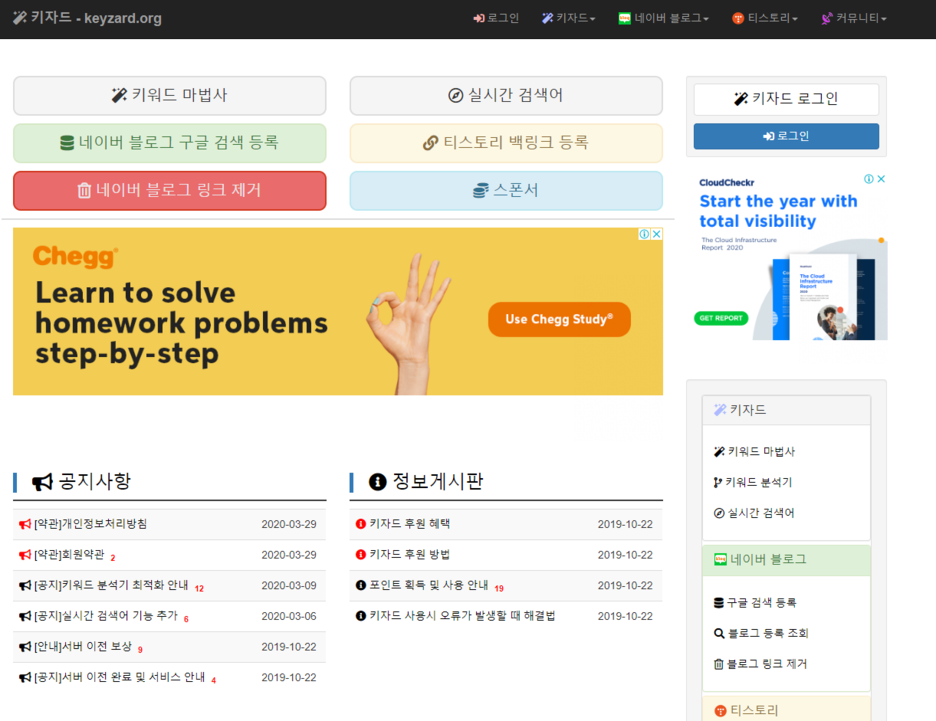Click database icon on 구글 검색 등록 button
Viewport: 936px width, 721px height.
tap(67, 143)
